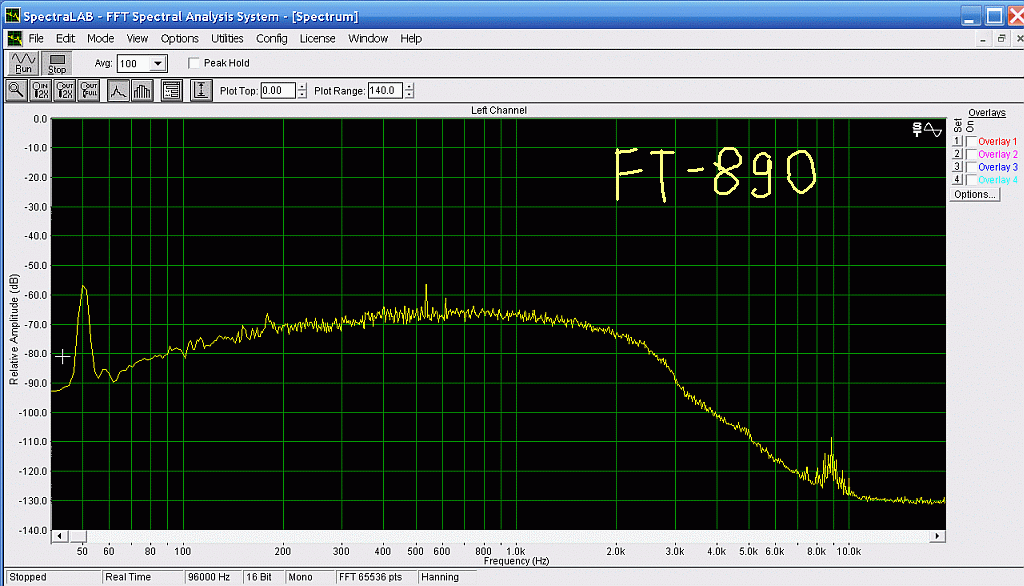Click the cyan Overlay 4 label

998,180
